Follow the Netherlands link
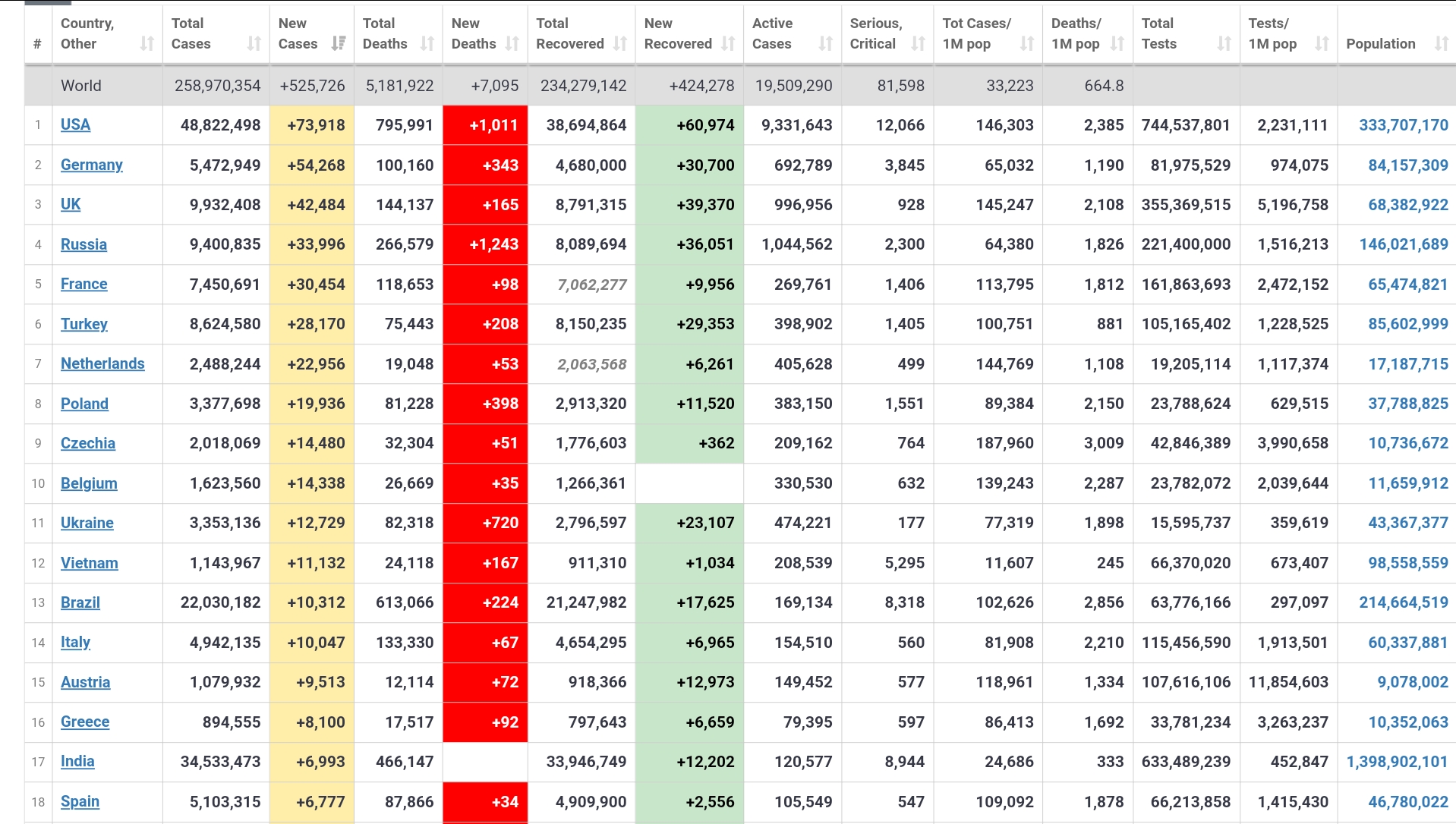Screen dimensions: 1456x824 click(102, 364)
